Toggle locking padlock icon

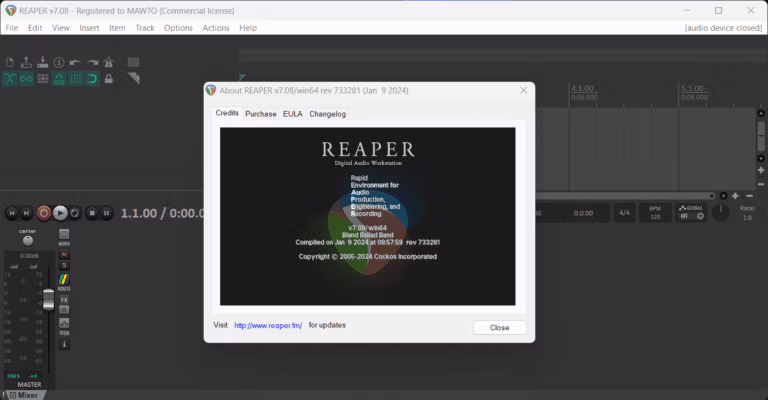(x=109, y=79)
